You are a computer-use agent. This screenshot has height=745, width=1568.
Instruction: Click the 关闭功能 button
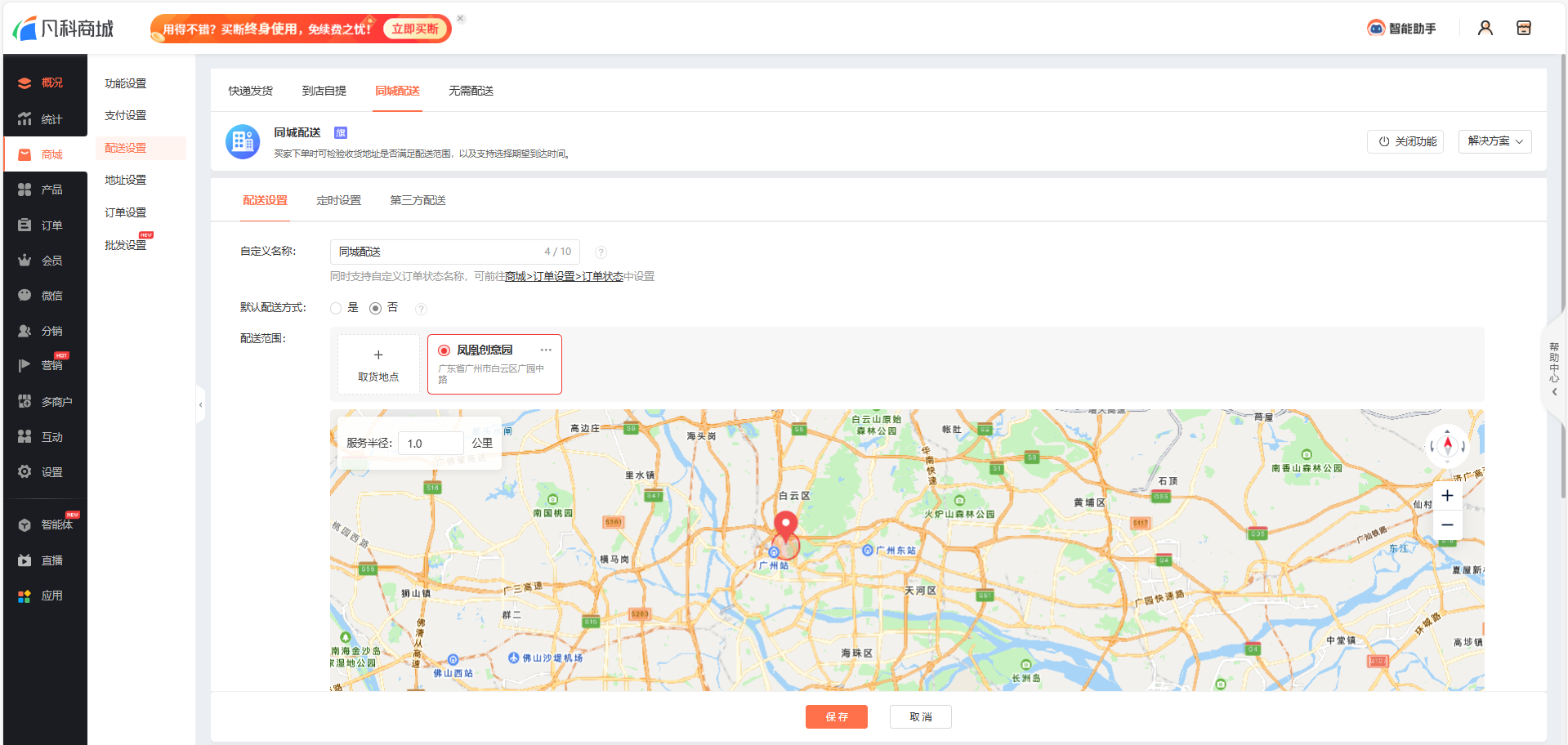(x=1405, y=141)
